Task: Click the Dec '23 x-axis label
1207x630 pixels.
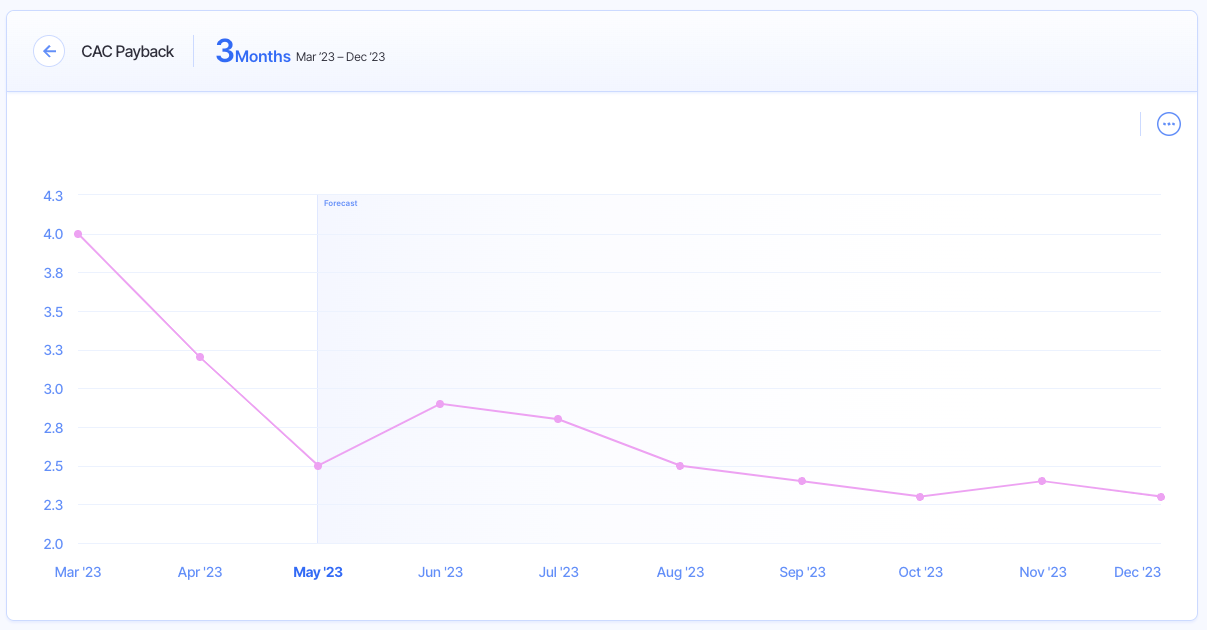Action: (1137, 572)
